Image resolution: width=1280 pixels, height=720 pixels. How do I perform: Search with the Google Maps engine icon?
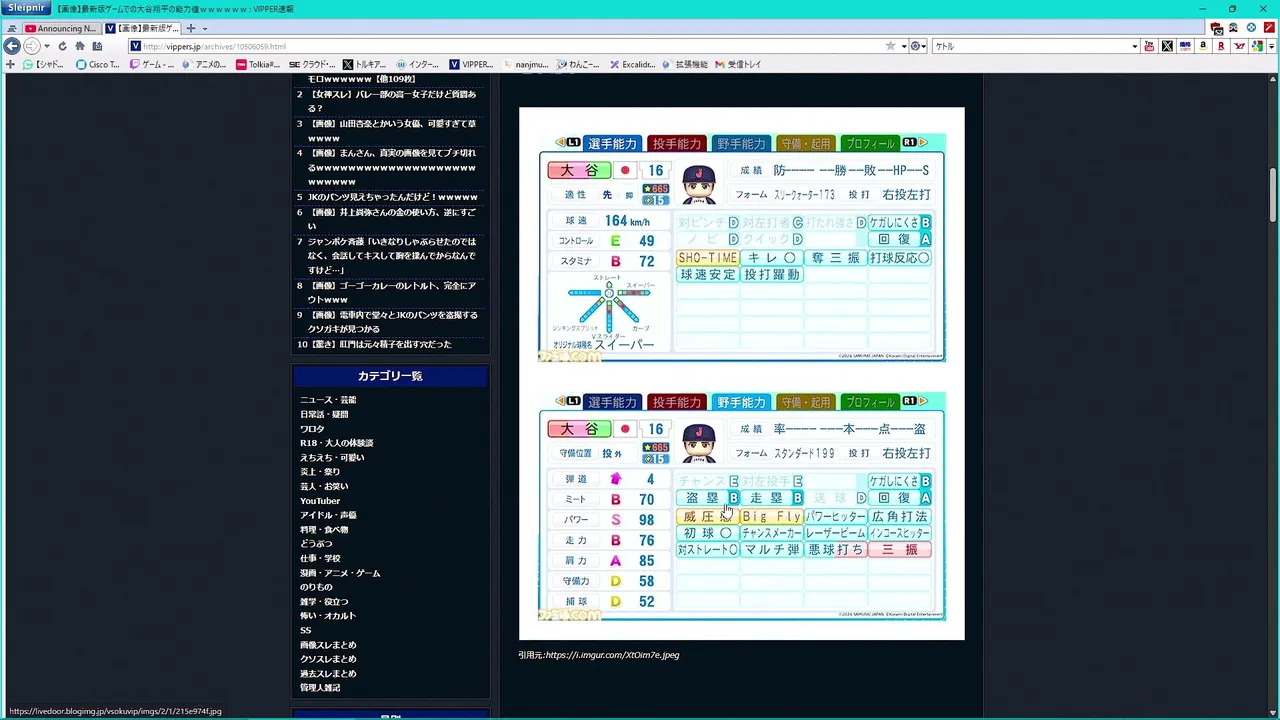[x=1257, y=46]
